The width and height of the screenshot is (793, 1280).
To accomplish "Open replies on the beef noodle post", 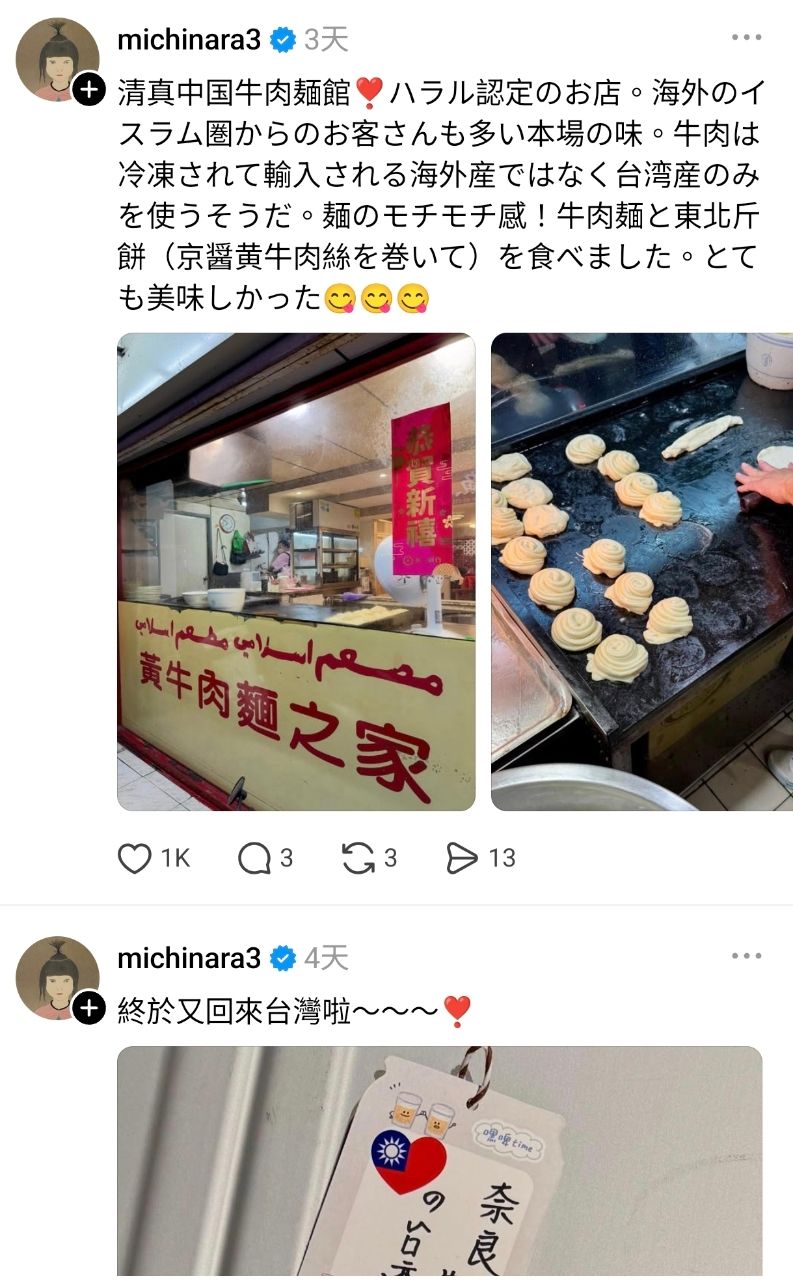I will pos(265,858).
